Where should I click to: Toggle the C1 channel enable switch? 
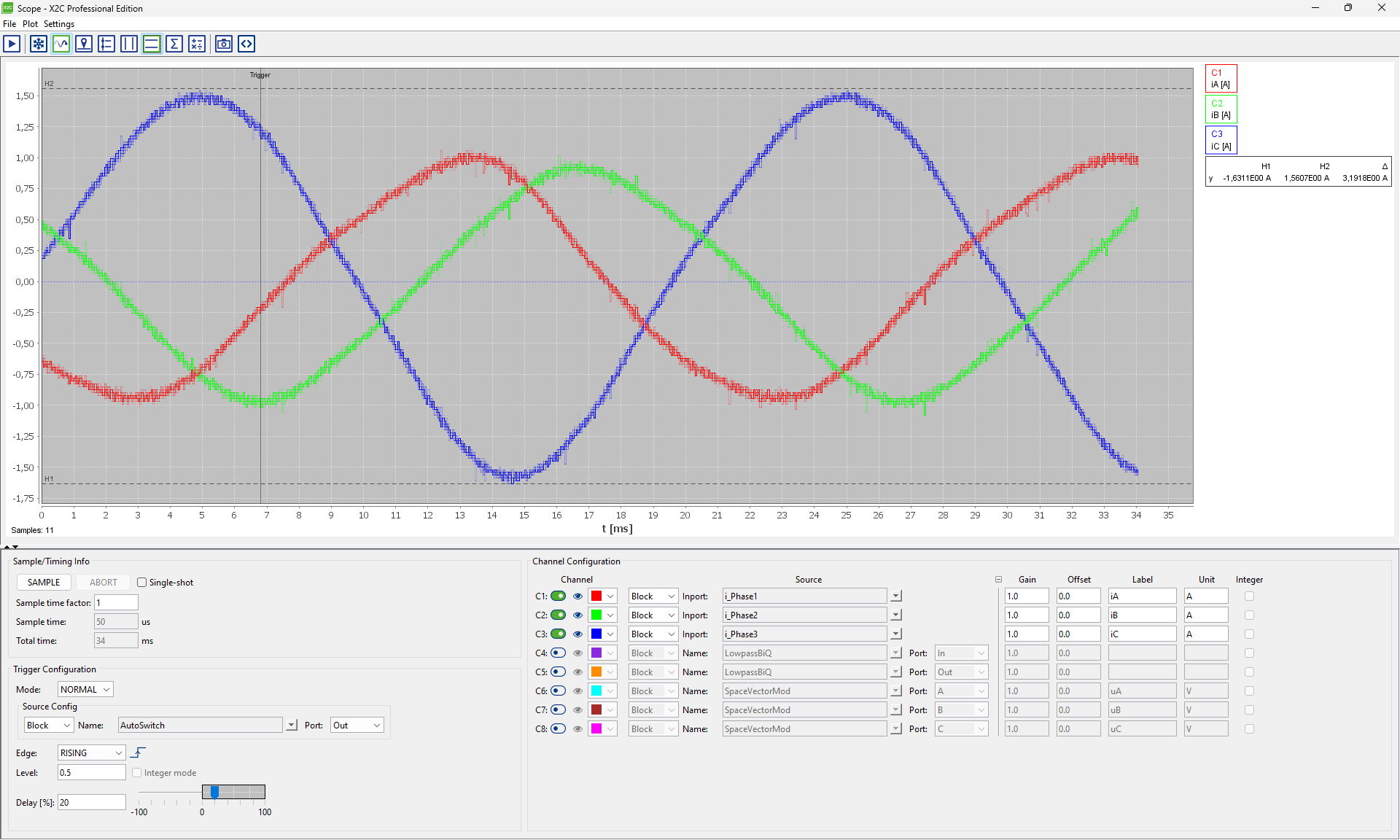click(x=558, y=596)
